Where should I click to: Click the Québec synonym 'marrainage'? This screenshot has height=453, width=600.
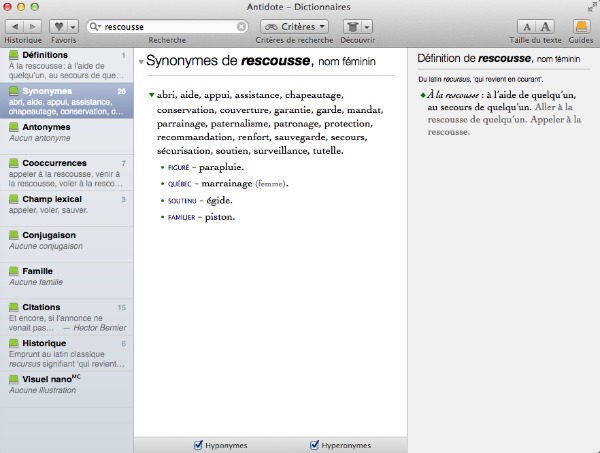pos(227,184)
